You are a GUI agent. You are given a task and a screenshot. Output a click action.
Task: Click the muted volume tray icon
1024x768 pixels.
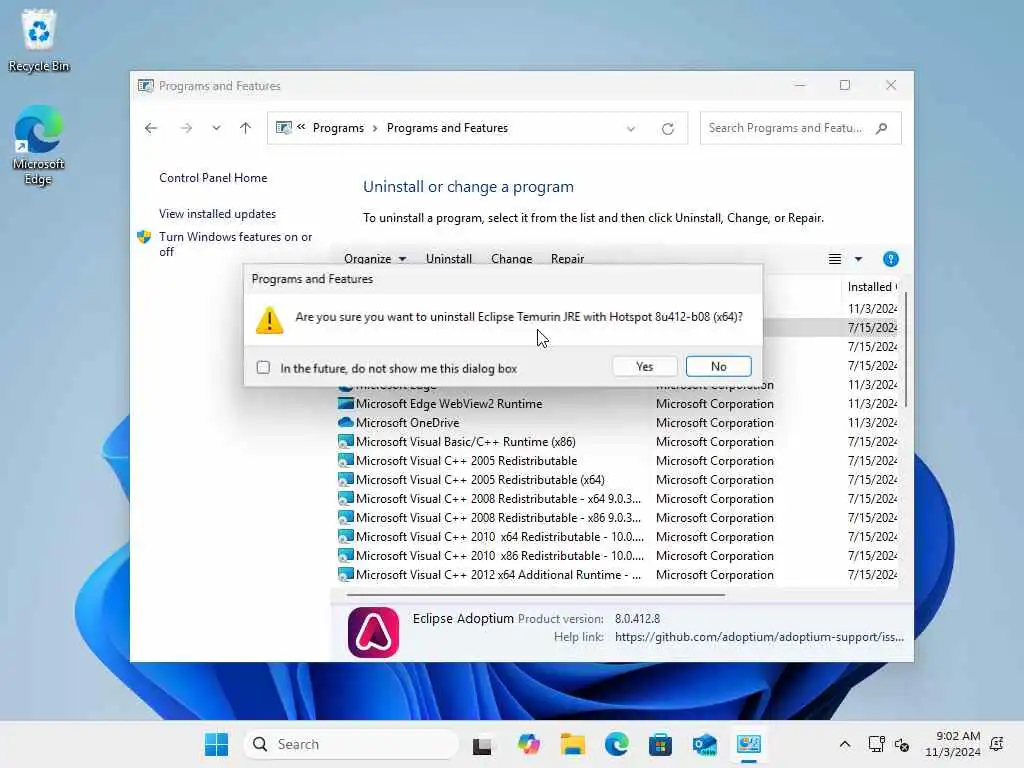[x=902, y=744]
